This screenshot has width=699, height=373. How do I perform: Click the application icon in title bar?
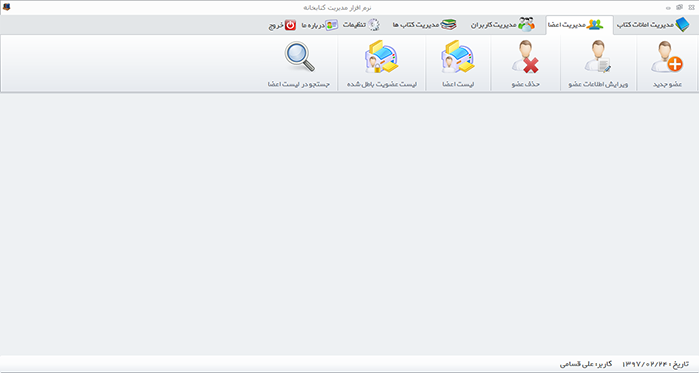point(6,7)
